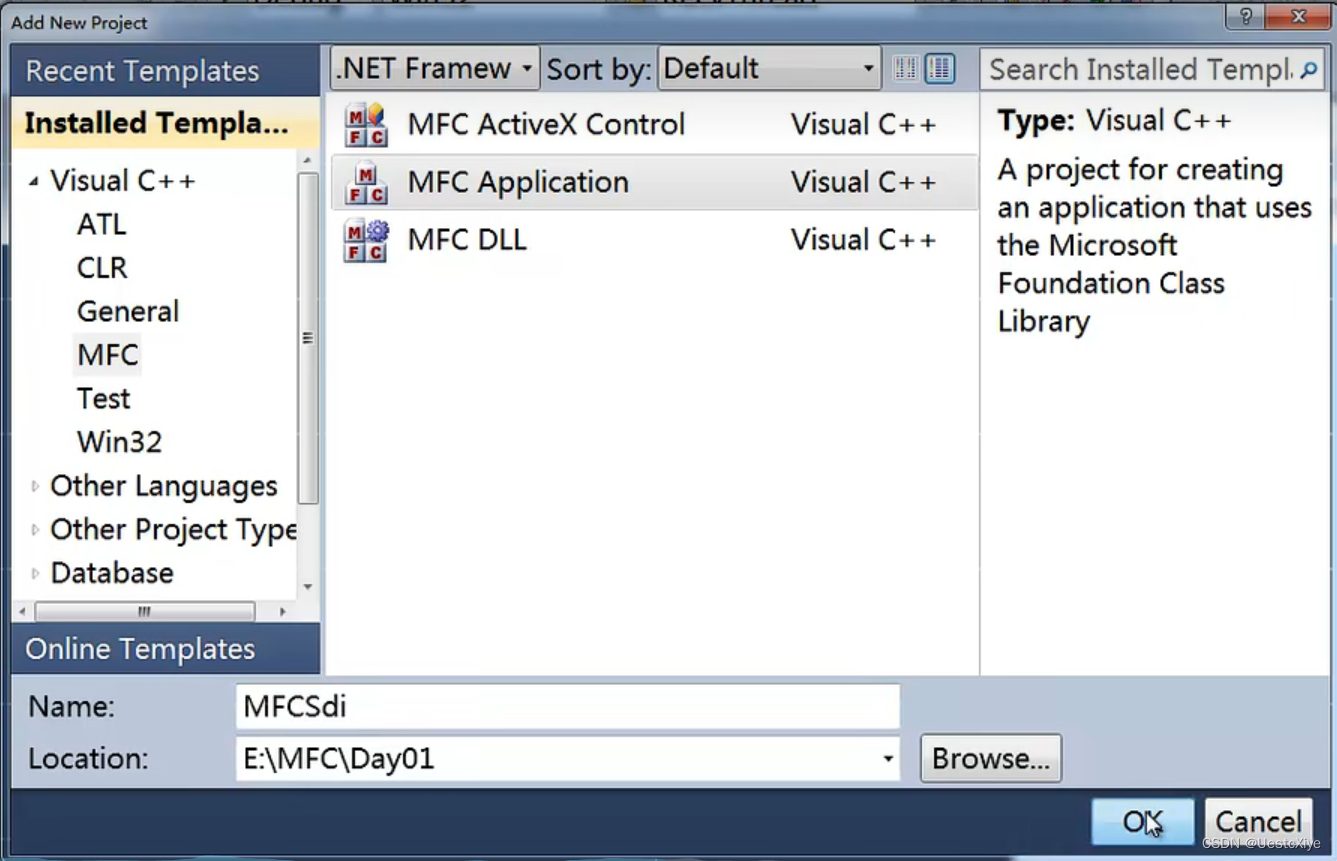Viewport: 1337px width, 861px height.
Task: Select the MFC DLL template icon
Action: 365,241
